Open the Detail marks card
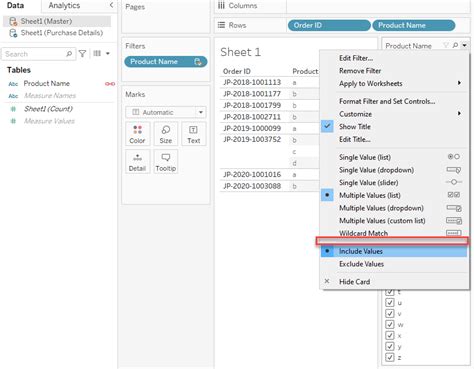The image size is (474, 369). pyautogui.click(x=137, y=162)
